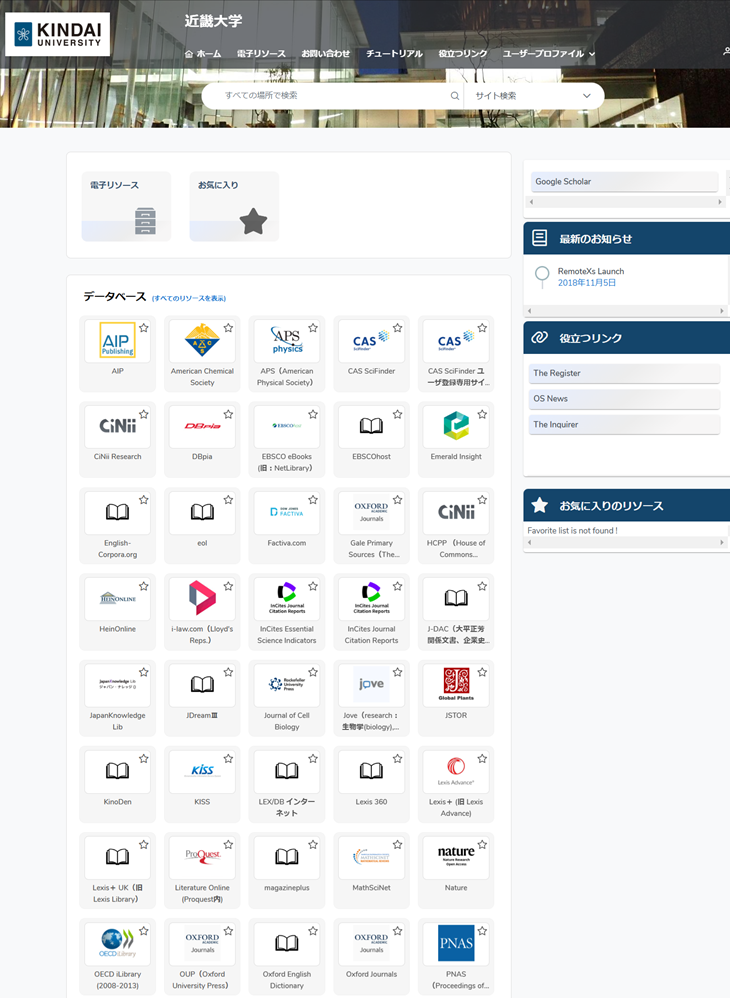
Task: Toggle the favorite star on DBpia
Action: click(228, 414)
